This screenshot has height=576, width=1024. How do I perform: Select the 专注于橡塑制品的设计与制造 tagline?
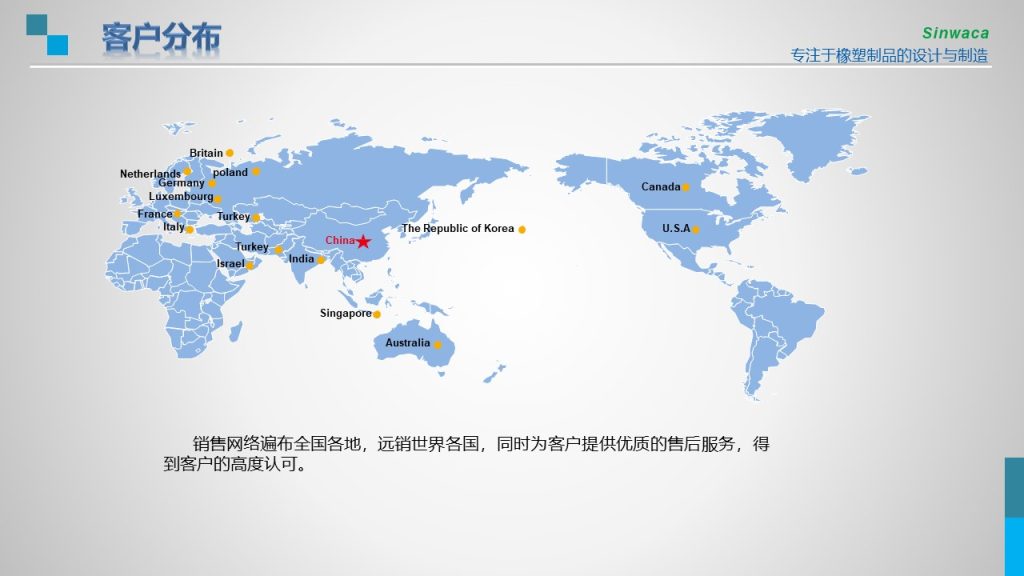(x=889, y=56)
